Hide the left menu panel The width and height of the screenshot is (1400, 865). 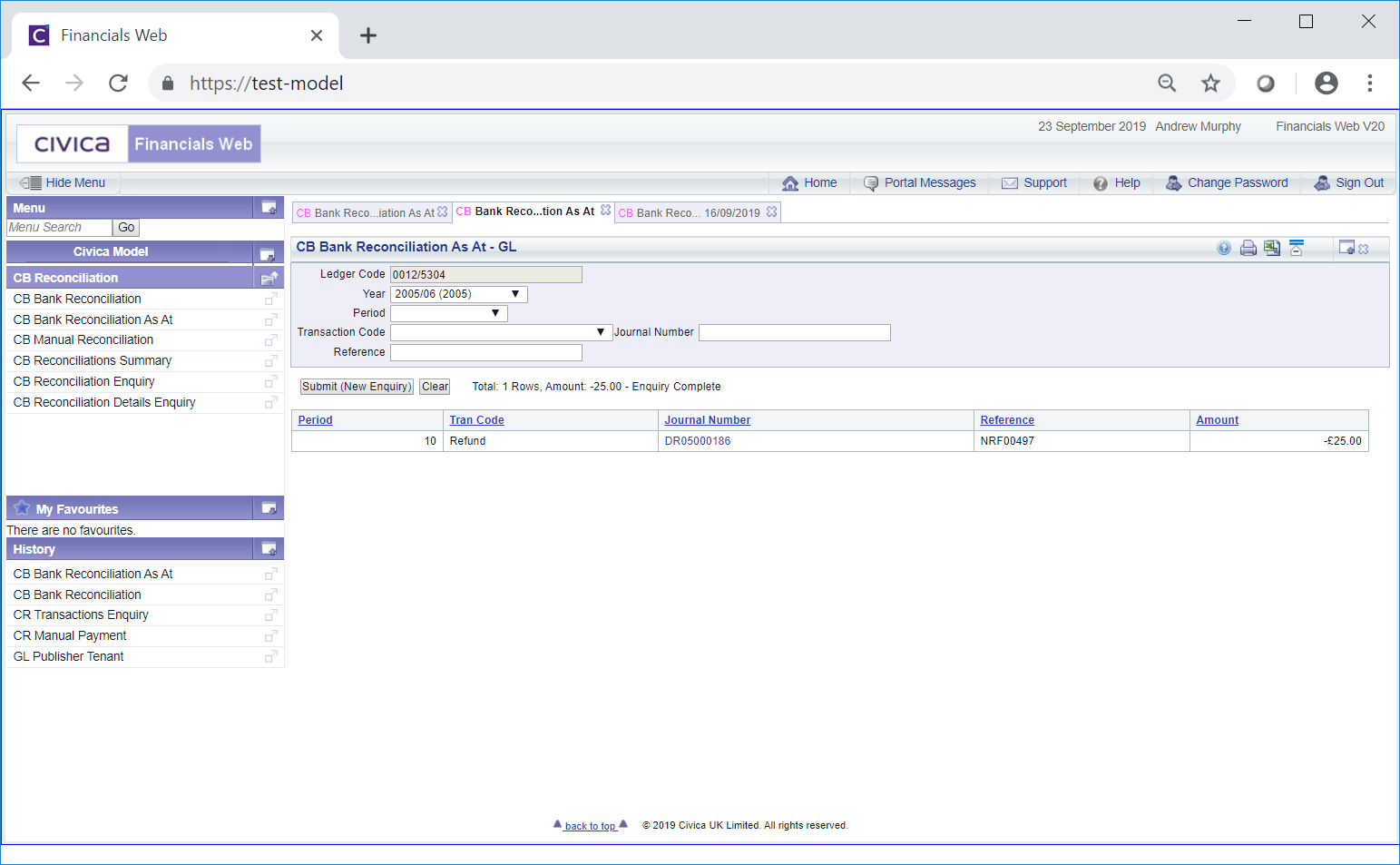pyautogui.click(x=64, y=182)
